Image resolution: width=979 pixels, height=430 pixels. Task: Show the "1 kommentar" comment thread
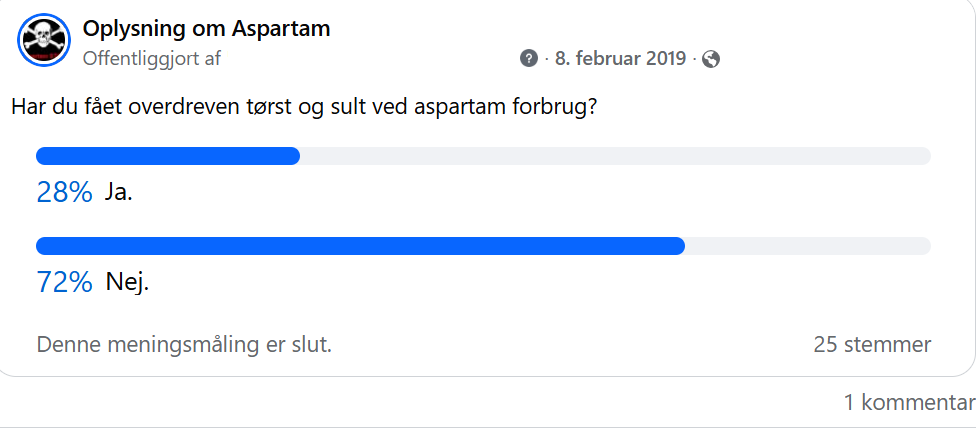click(x=908, y=403)
